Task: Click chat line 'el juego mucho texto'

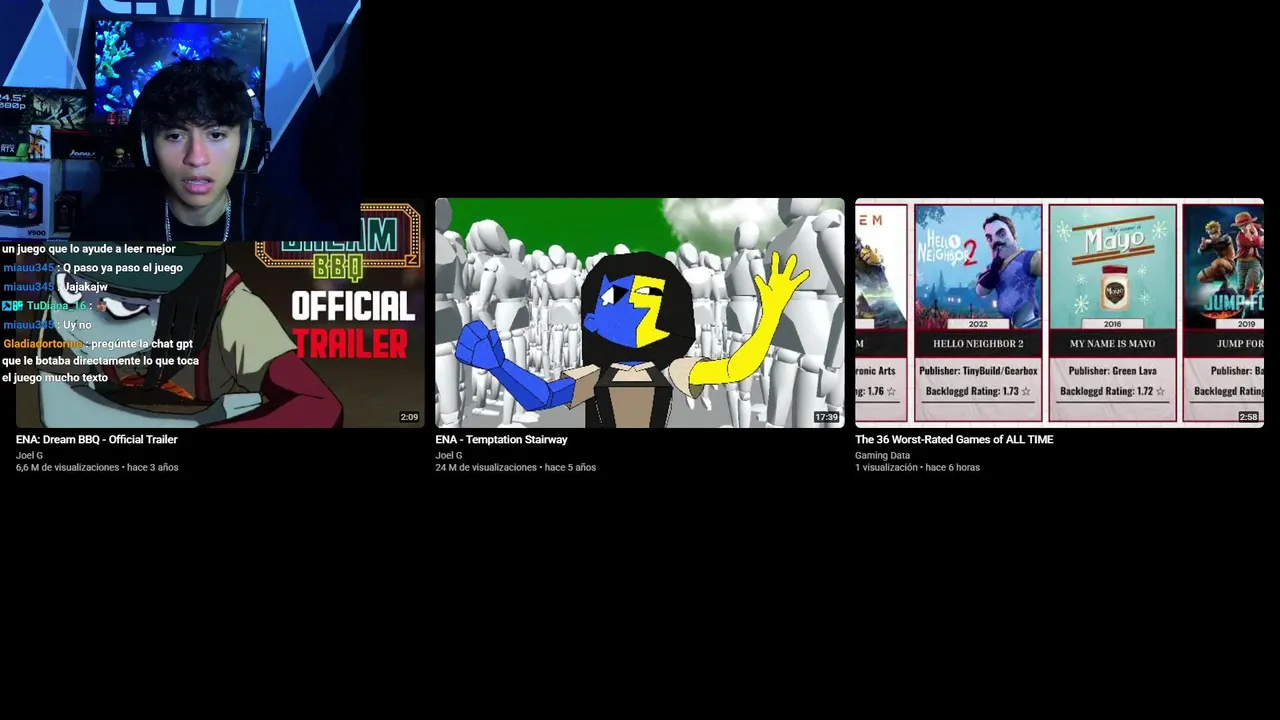Action: (x=55, y=378)
